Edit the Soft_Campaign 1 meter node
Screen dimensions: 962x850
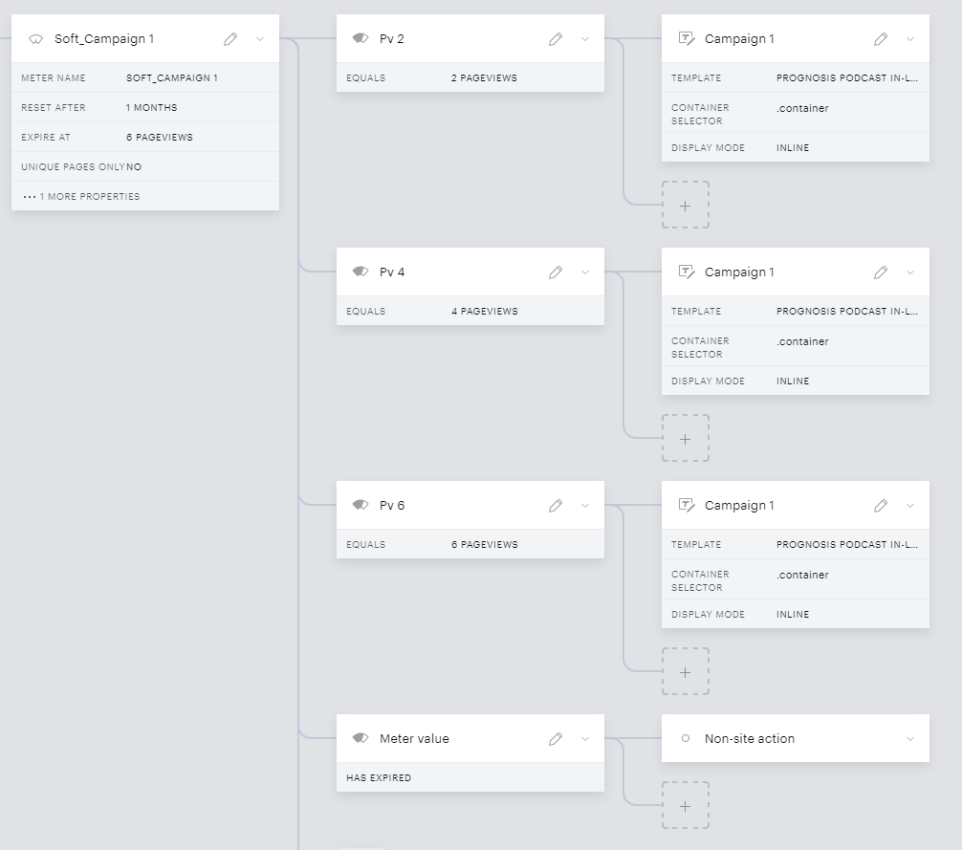230,39
